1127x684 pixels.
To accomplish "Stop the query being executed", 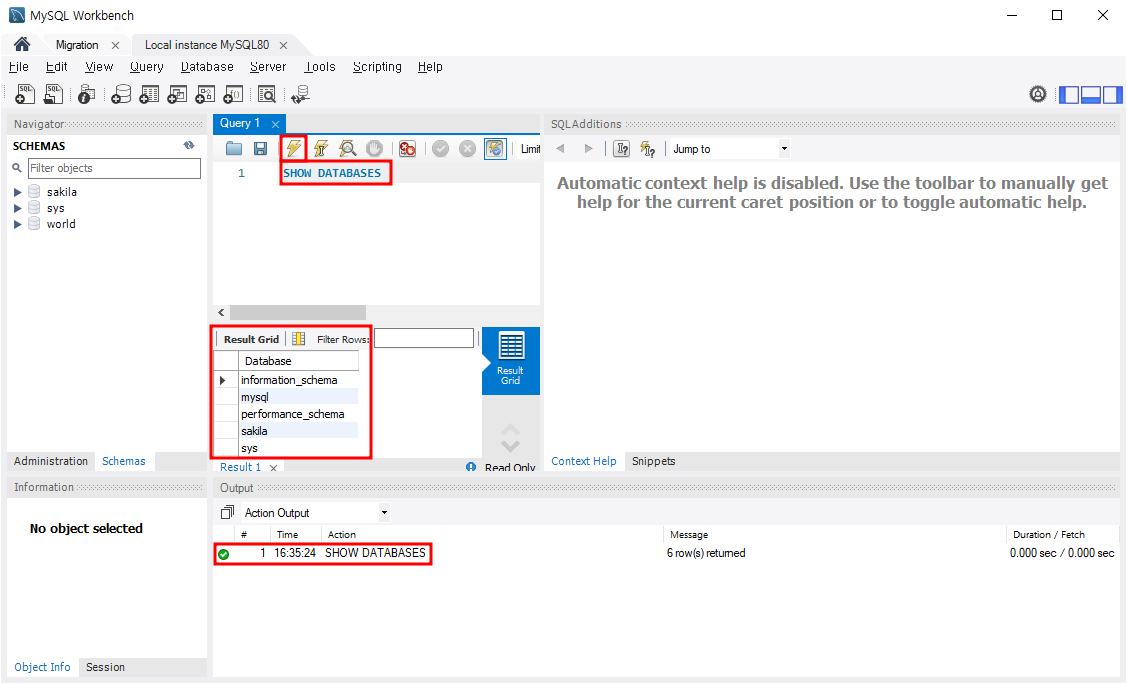I will (x=374, y=149).
